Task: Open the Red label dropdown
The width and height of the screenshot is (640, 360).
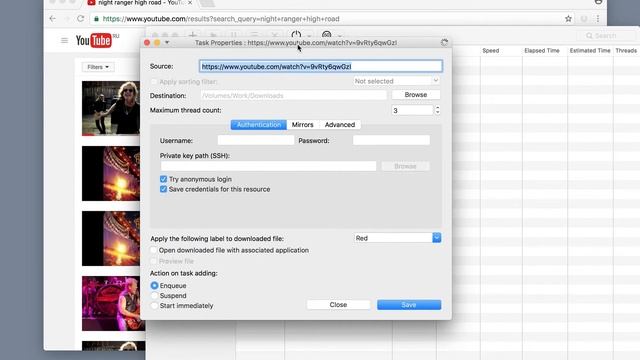Action: (x=398, y=238)
